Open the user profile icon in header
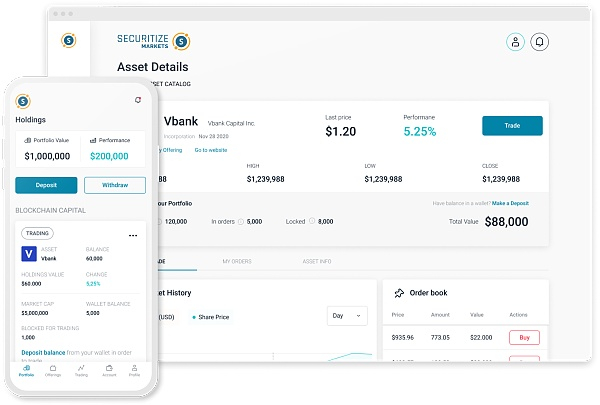The height and width of the screenshot is (405, 600). (515, 42)
